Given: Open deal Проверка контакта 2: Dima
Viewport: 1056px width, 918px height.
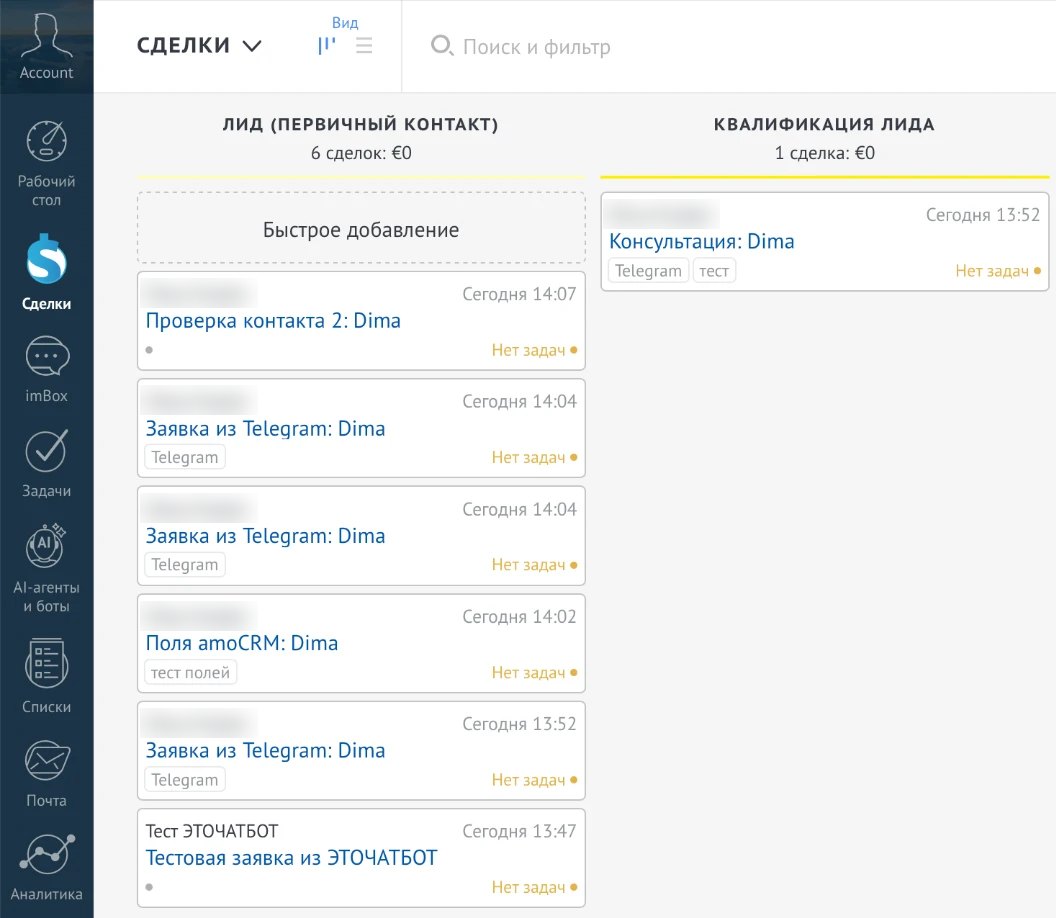Looking at the screenshot, I should coord(273,321).
